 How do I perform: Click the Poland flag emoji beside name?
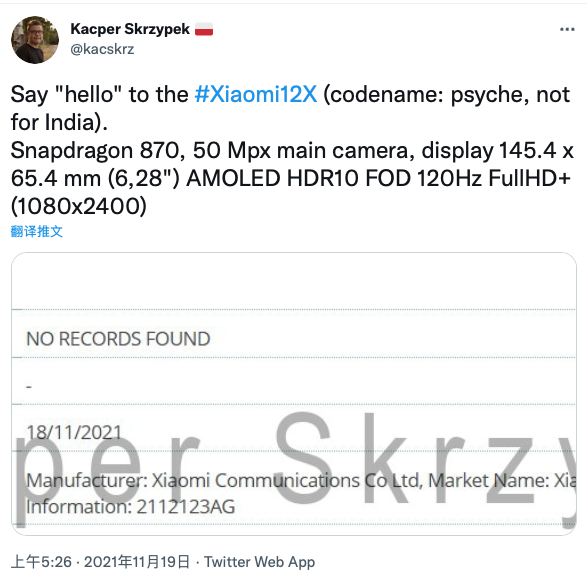[x=204, y=29]
